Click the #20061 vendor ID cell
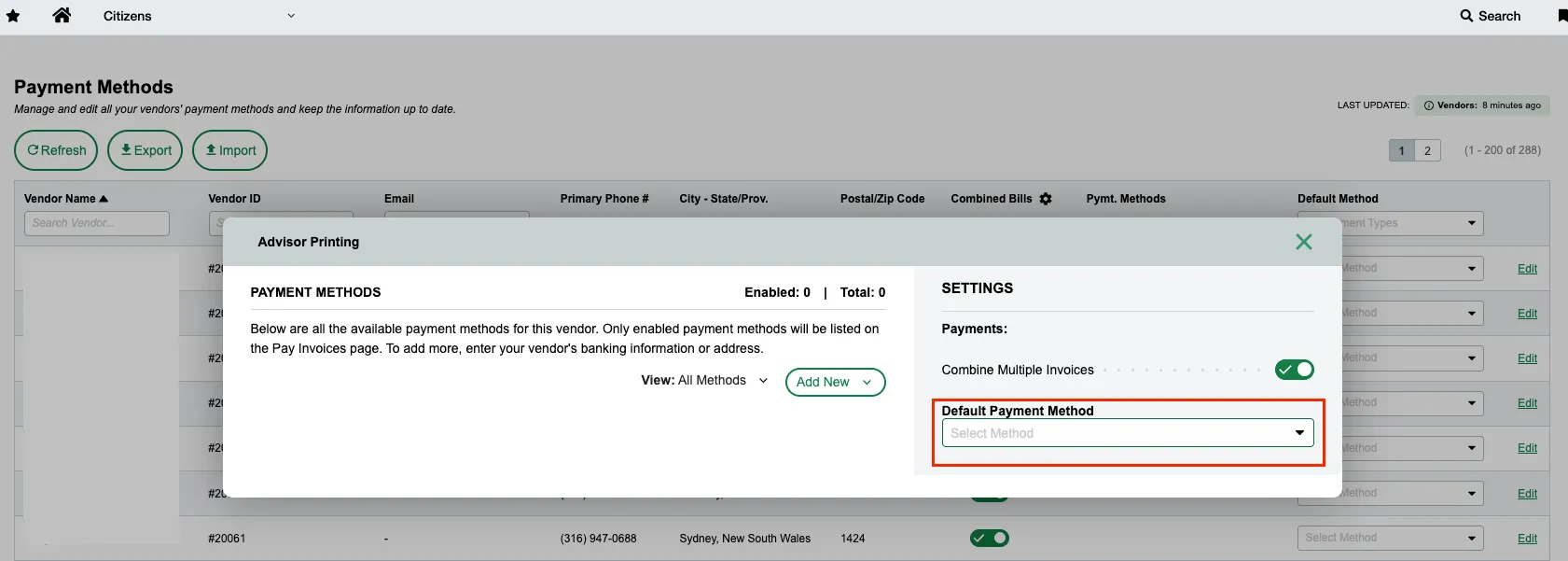The width and height of the screenshot is (1568, 561). (x=227, y=539)
